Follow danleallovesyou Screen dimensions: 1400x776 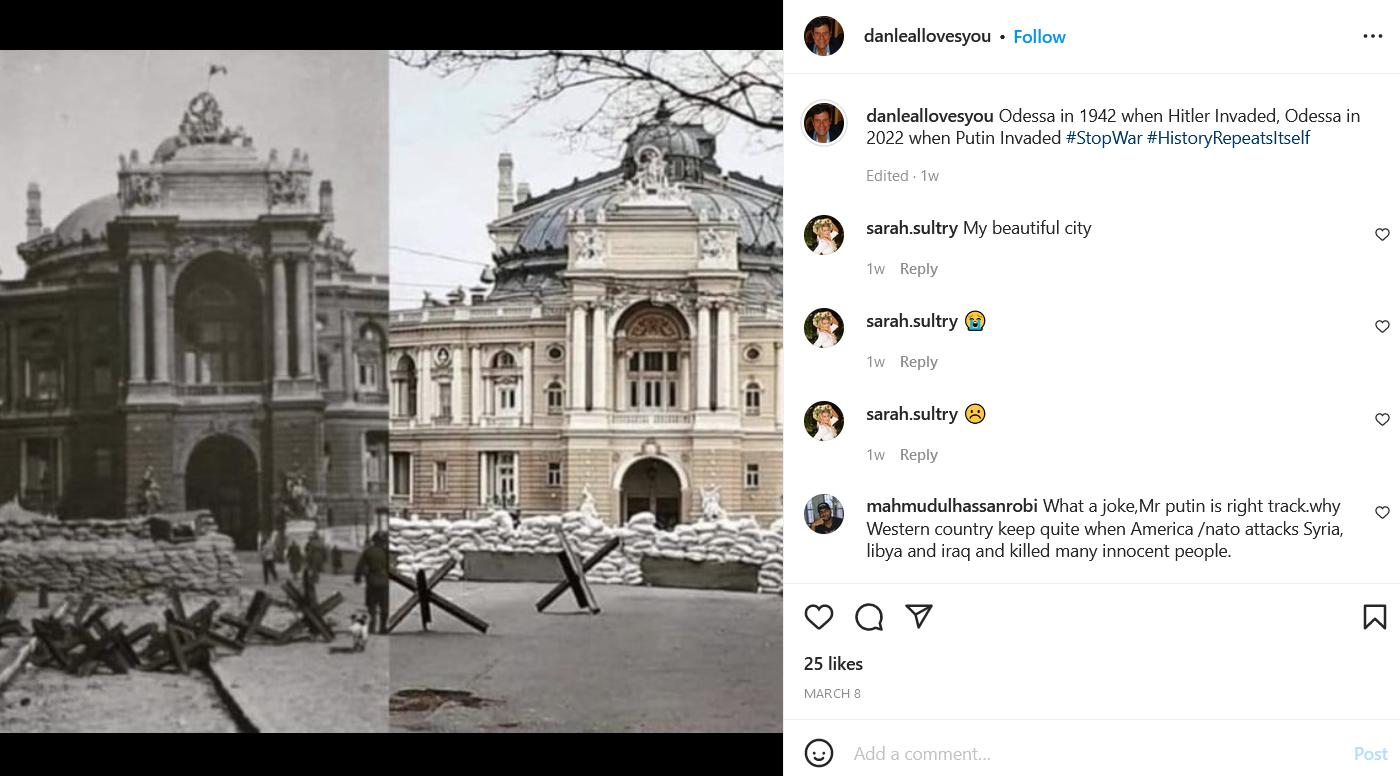click(1039, 36)
